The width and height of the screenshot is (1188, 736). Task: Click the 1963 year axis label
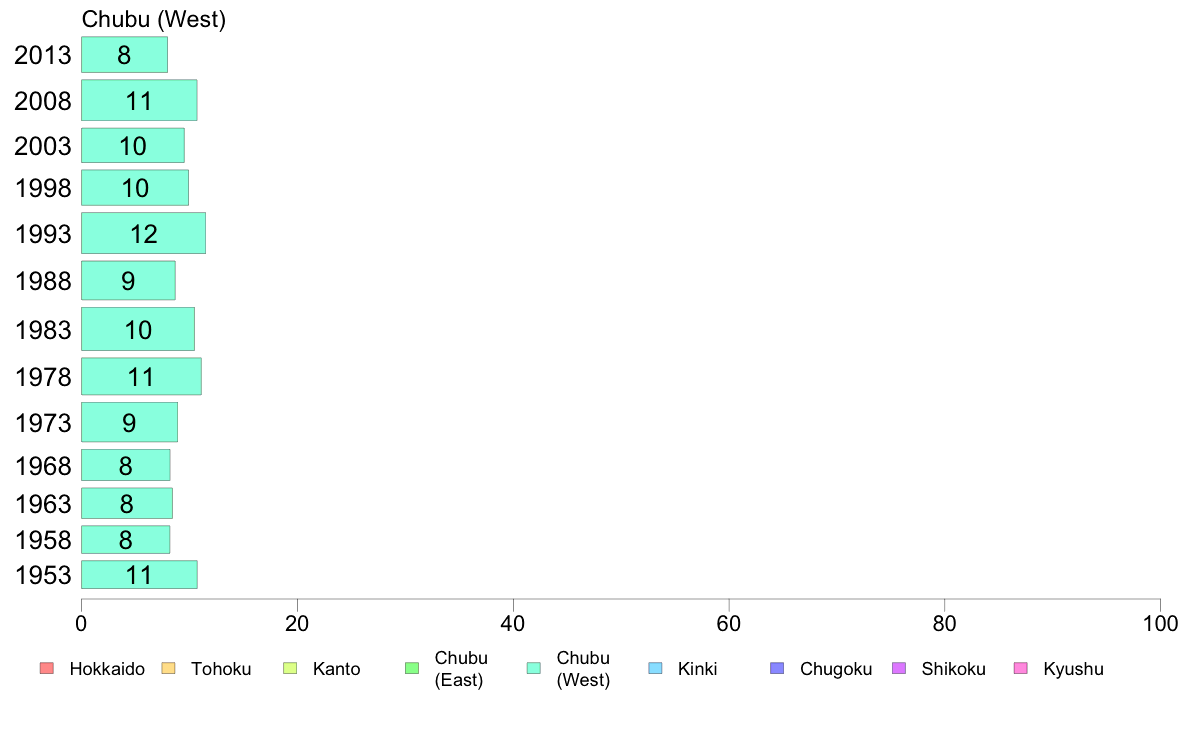click(43, 503)
